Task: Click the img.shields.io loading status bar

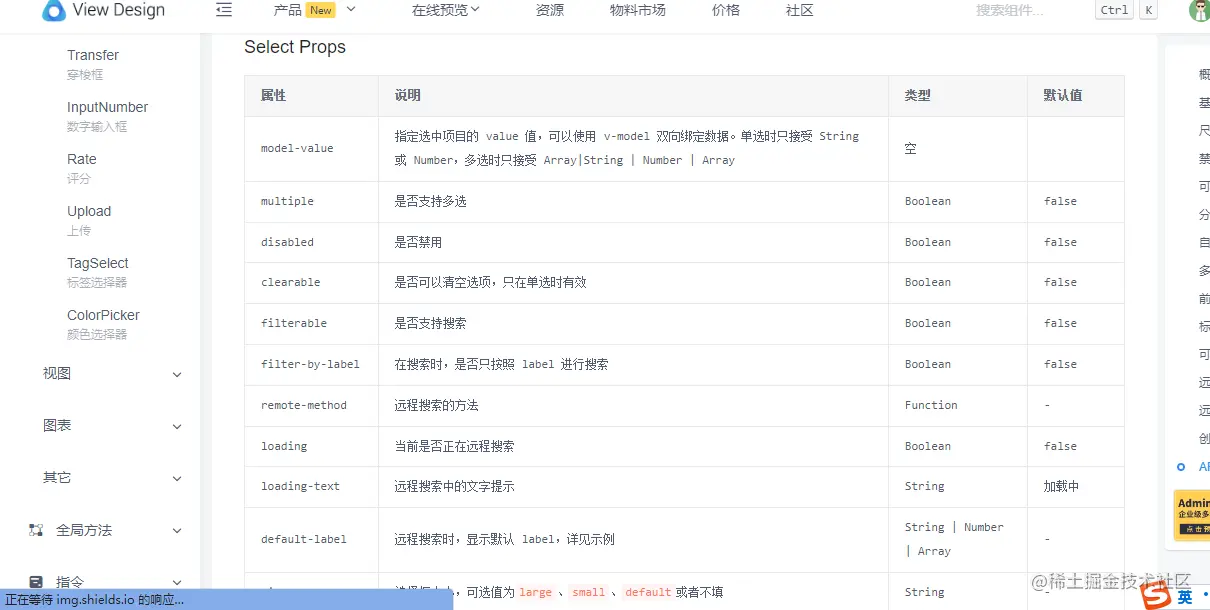Action: 226,600
